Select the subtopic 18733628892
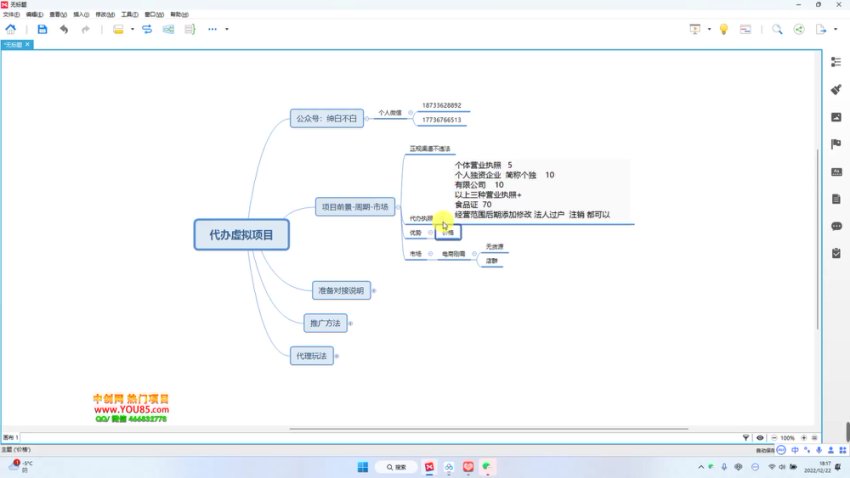The width and height of the screenshot is (850, 478). [442, 105]
